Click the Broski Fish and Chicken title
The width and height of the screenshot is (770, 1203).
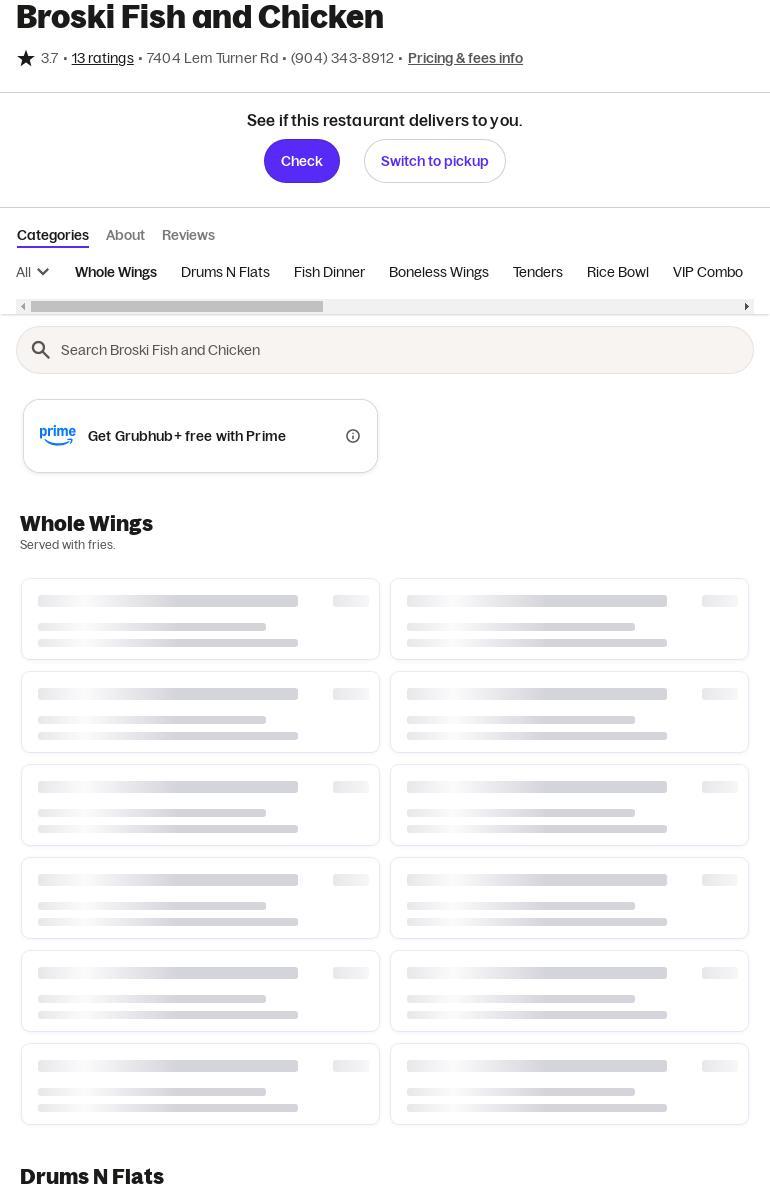pos(200,17)
